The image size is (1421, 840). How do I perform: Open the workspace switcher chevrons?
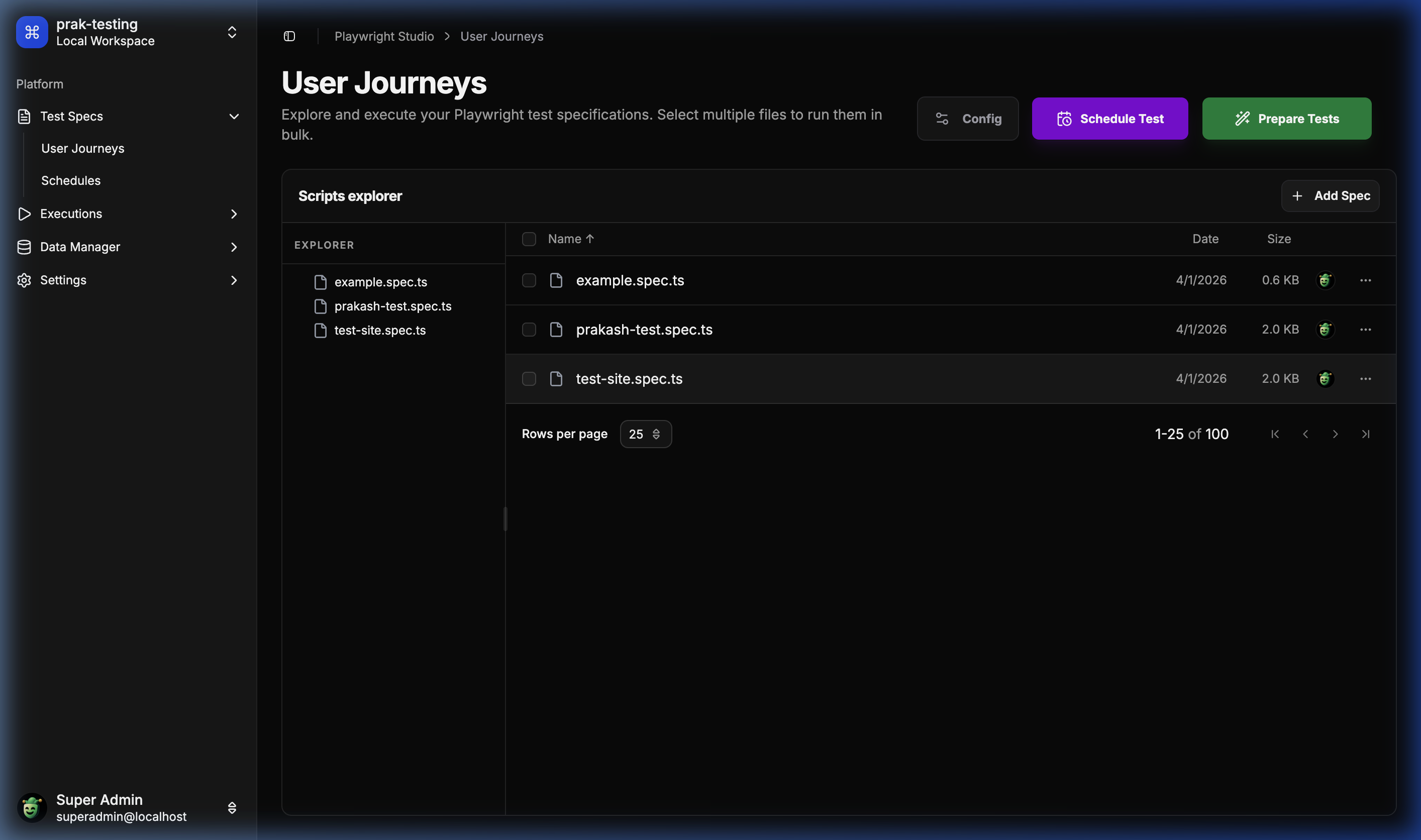pos(232,32)
